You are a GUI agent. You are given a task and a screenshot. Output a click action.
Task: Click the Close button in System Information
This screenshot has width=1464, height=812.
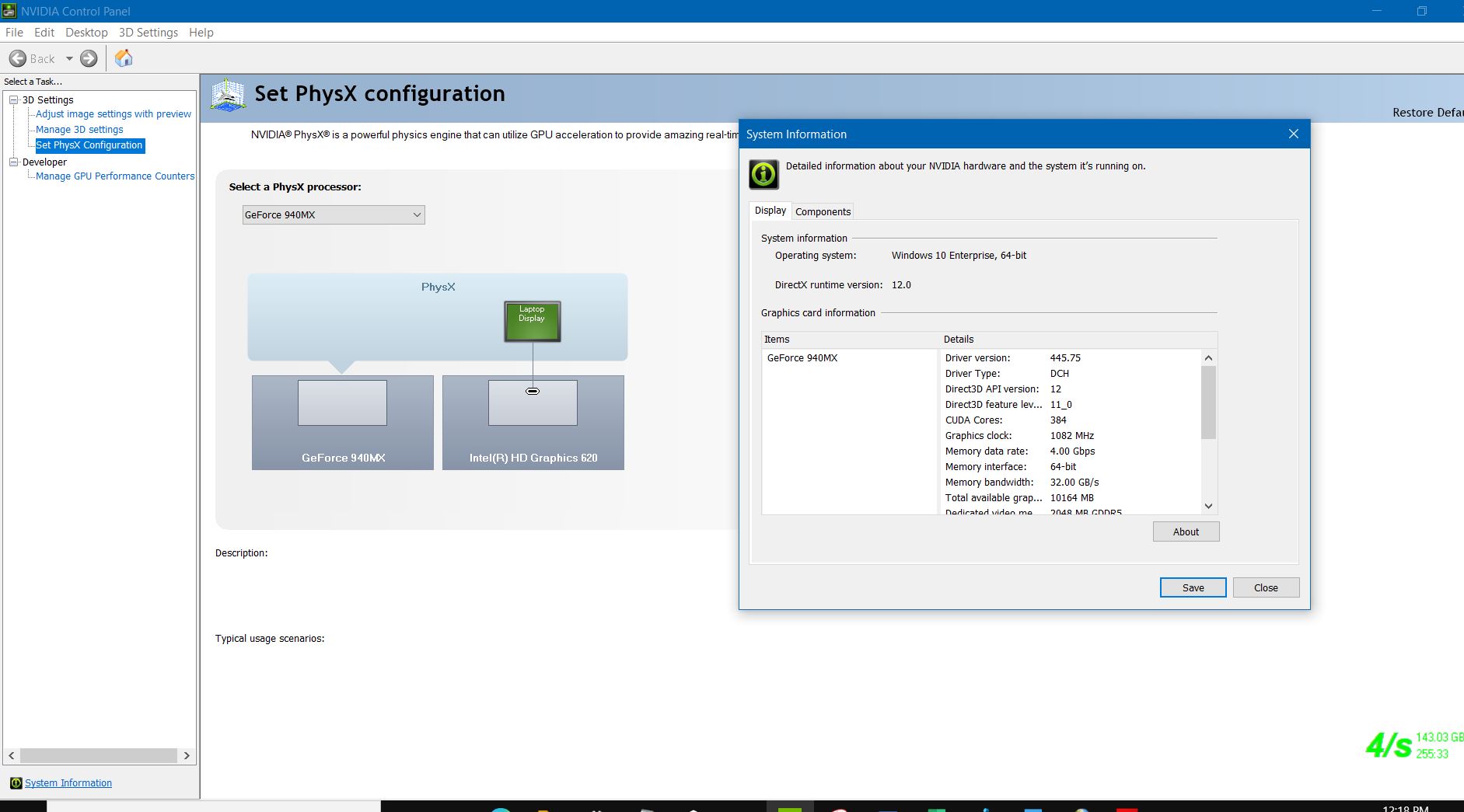tap(1266, 587)
